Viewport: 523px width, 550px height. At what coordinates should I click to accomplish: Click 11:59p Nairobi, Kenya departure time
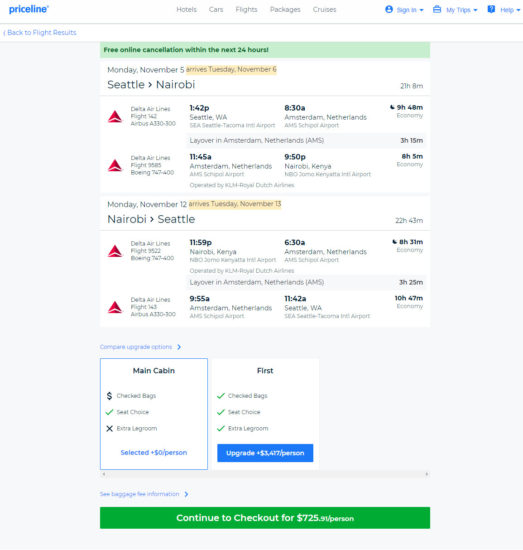201,242
